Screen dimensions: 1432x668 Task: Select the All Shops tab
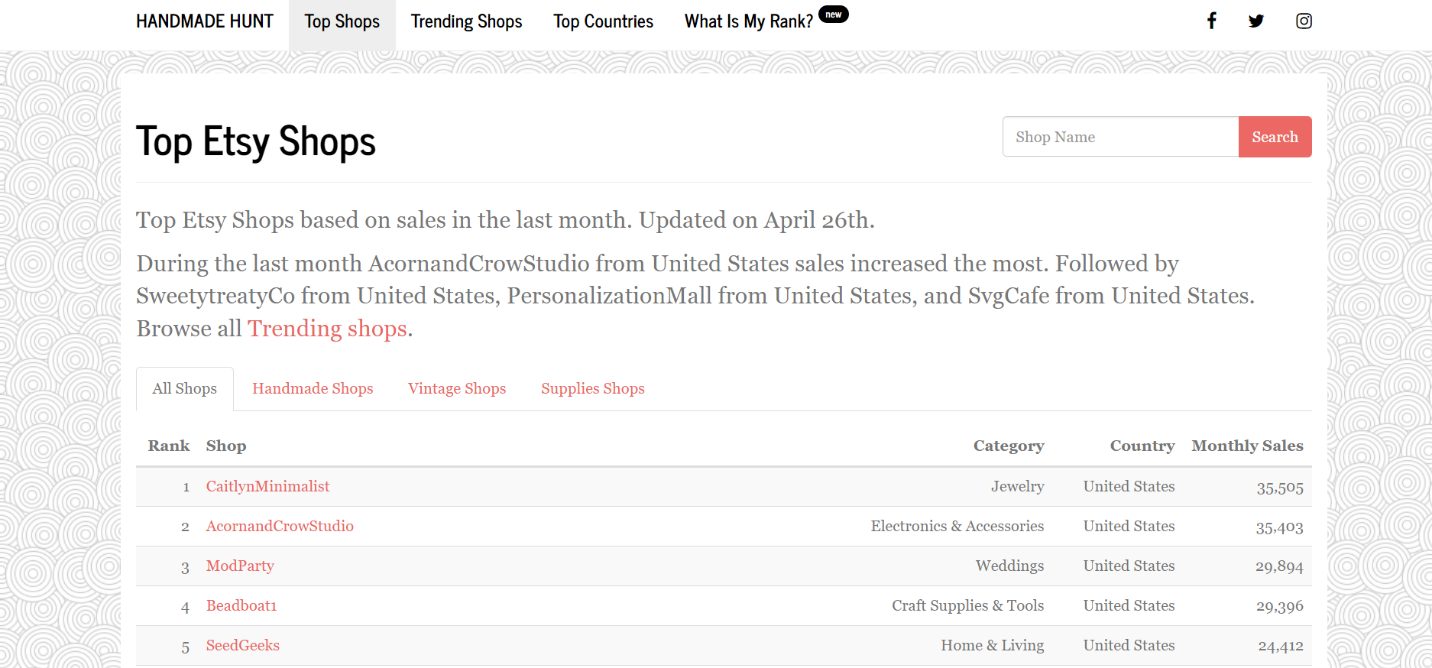pos(185,389)
